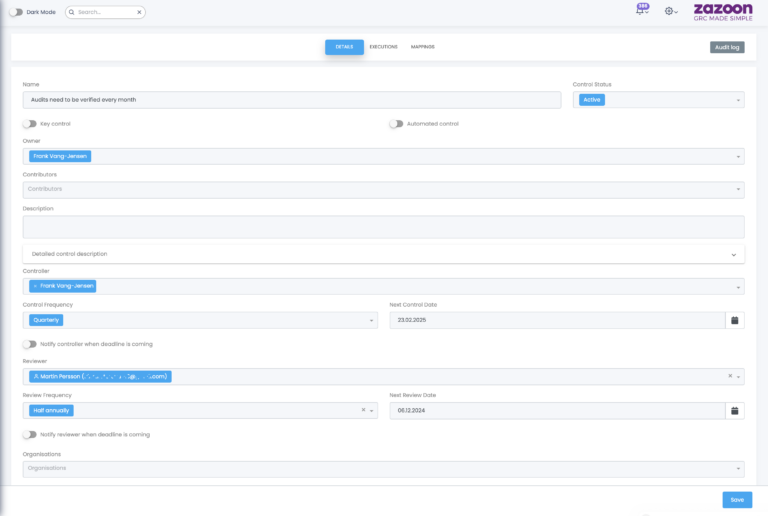This screenshot has width=768, height=516.
Task: Click the notifications bell icon
Action: point(640,12)
